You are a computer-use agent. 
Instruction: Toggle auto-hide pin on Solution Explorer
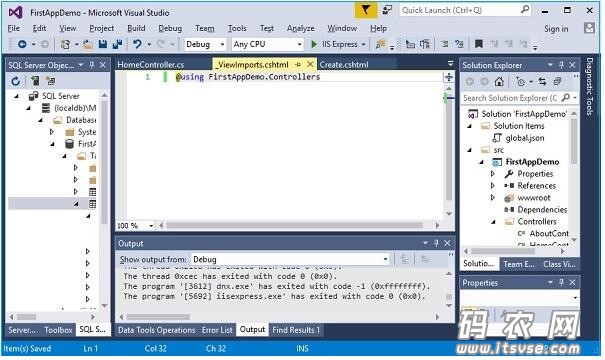click(x=561, y=65)
